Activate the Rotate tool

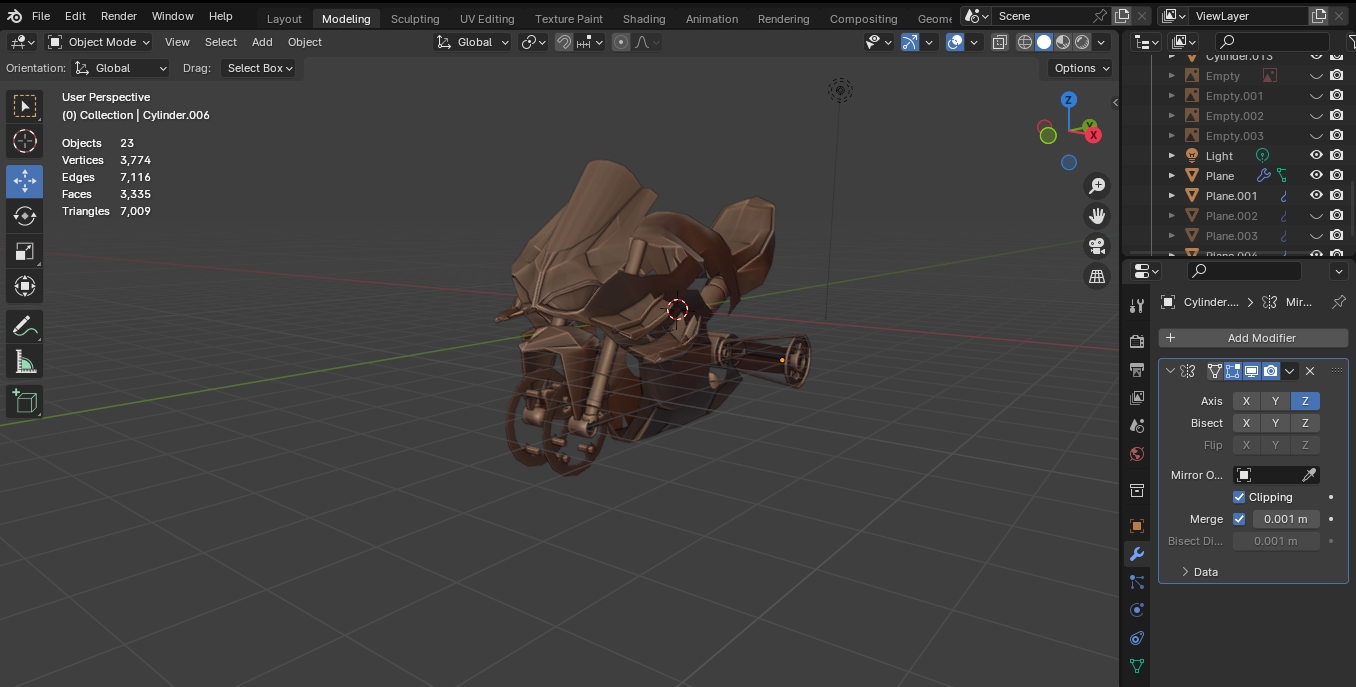[x=25, y=216]
